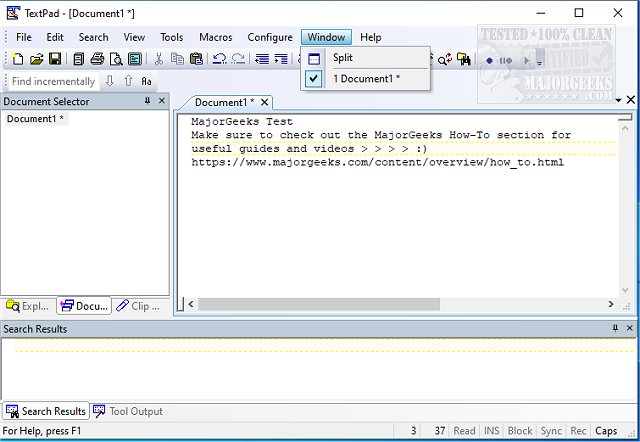Viewport: 640px width, 442px height.
Task: Copy selected text using the toolbar icon
Action: point(177,60)
